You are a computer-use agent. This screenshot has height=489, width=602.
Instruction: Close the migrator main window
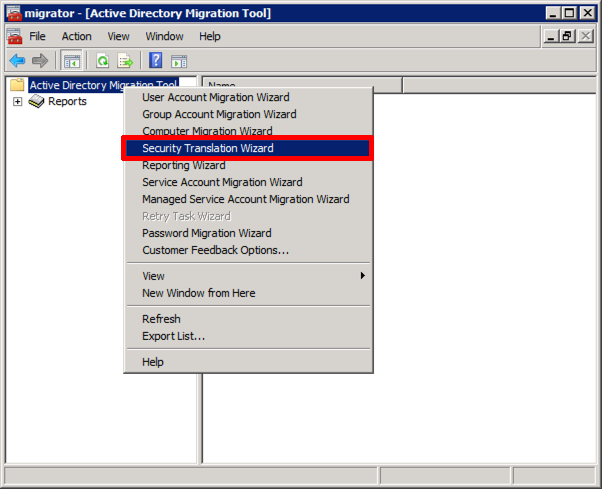point(587,13)
